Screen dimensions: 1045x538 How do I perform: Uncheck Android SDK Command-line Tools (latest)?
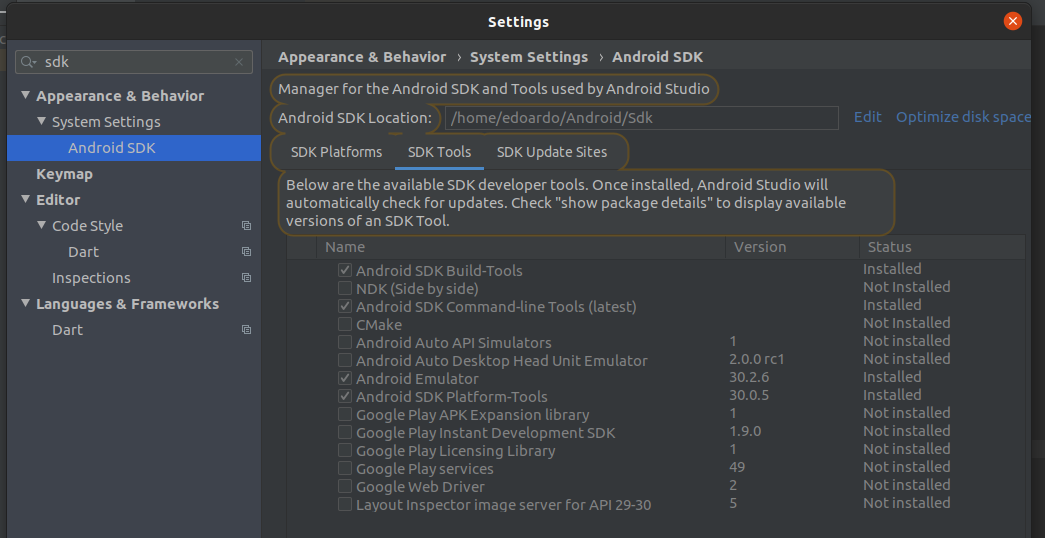[x=345, y=306]
